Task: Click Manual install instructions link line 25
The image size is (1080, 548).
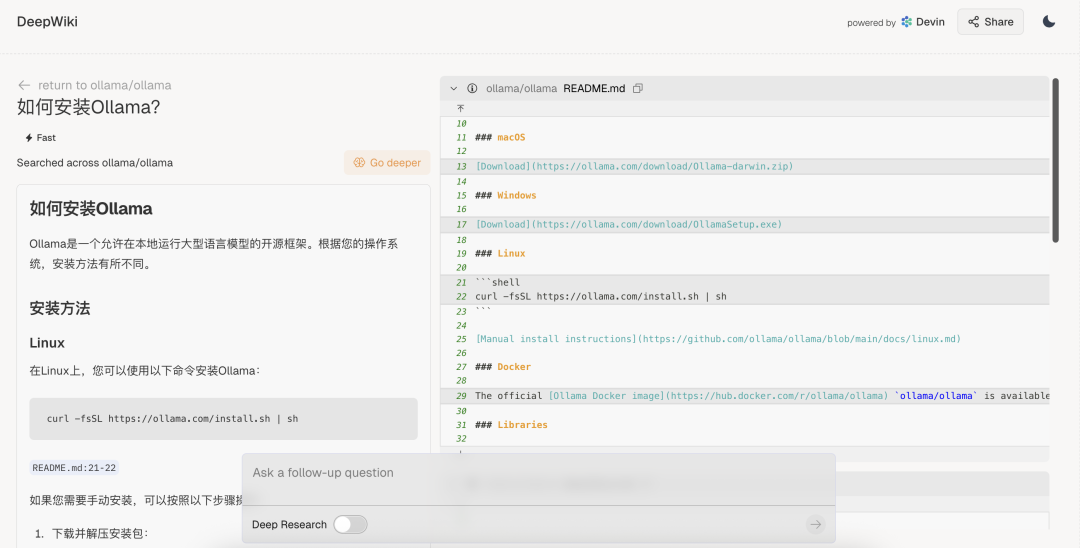Action: 718,339
